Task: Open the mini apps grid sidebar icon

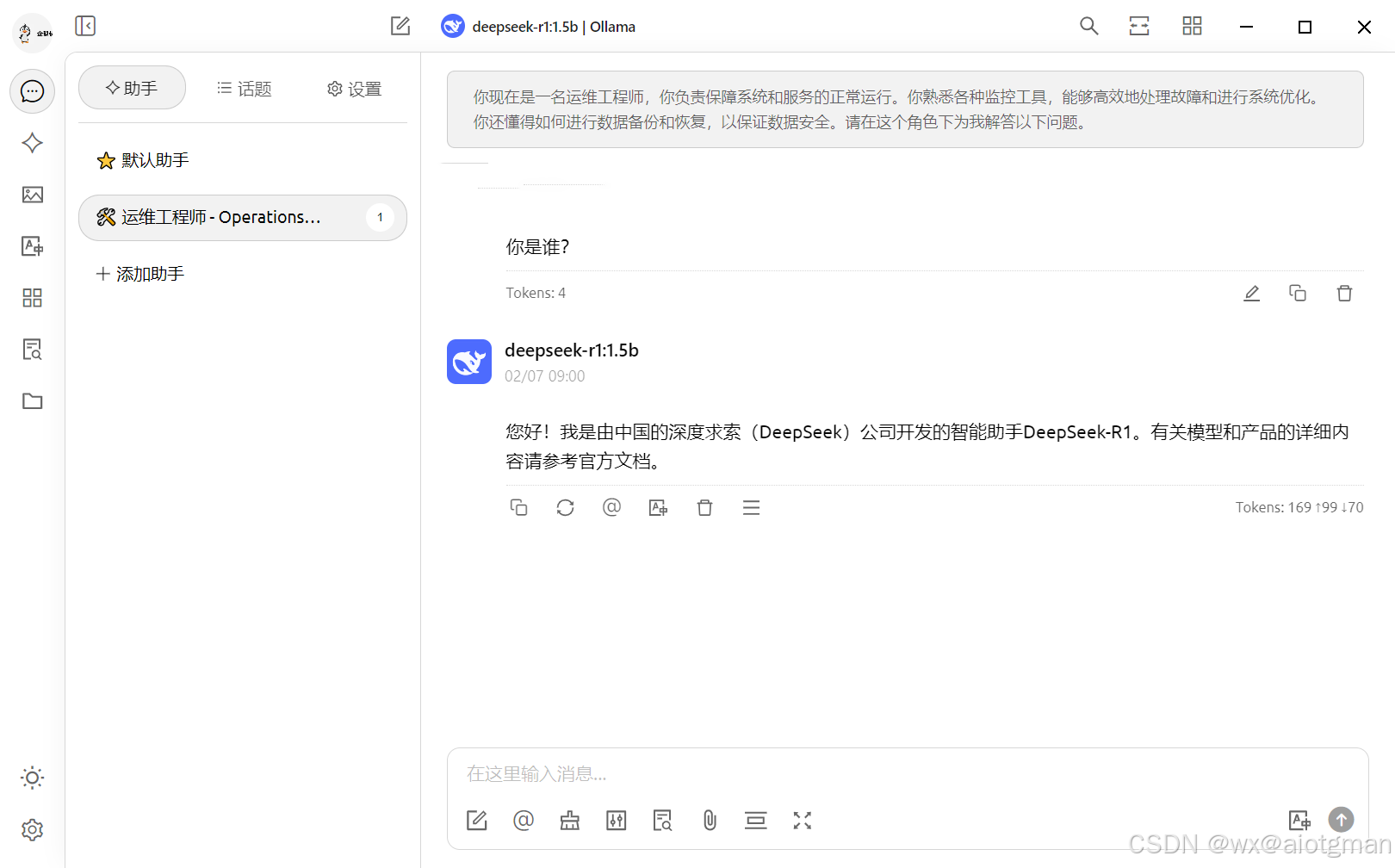Action: 33,298
